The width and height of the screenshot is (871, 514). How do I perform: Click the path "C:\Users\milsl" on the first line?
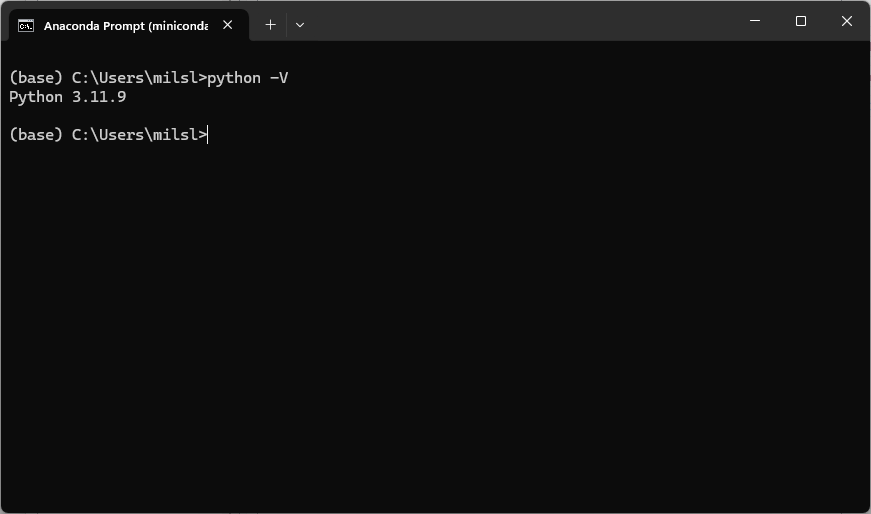click(135, 78)
